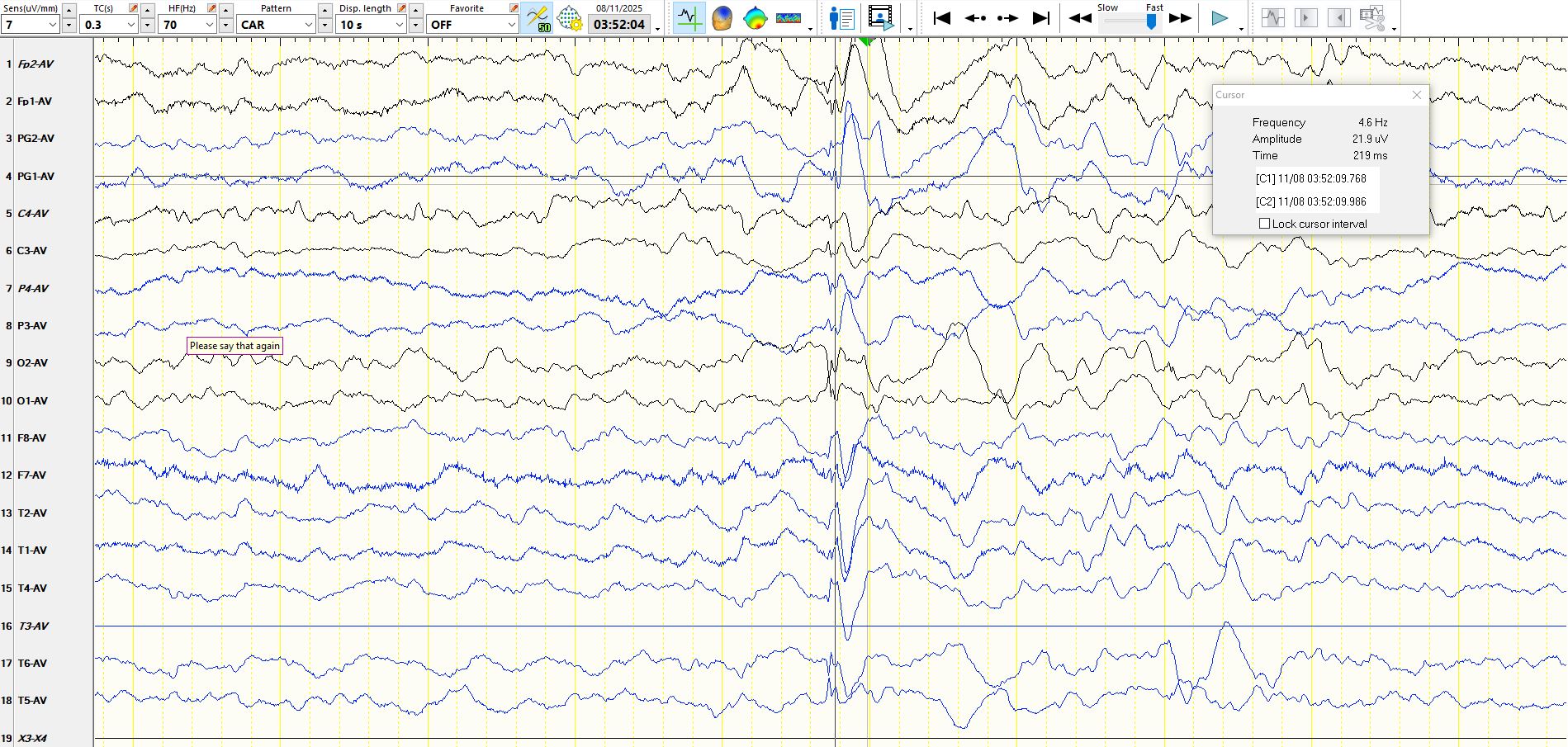Jump to the end of the recording

click(1041, 18)
